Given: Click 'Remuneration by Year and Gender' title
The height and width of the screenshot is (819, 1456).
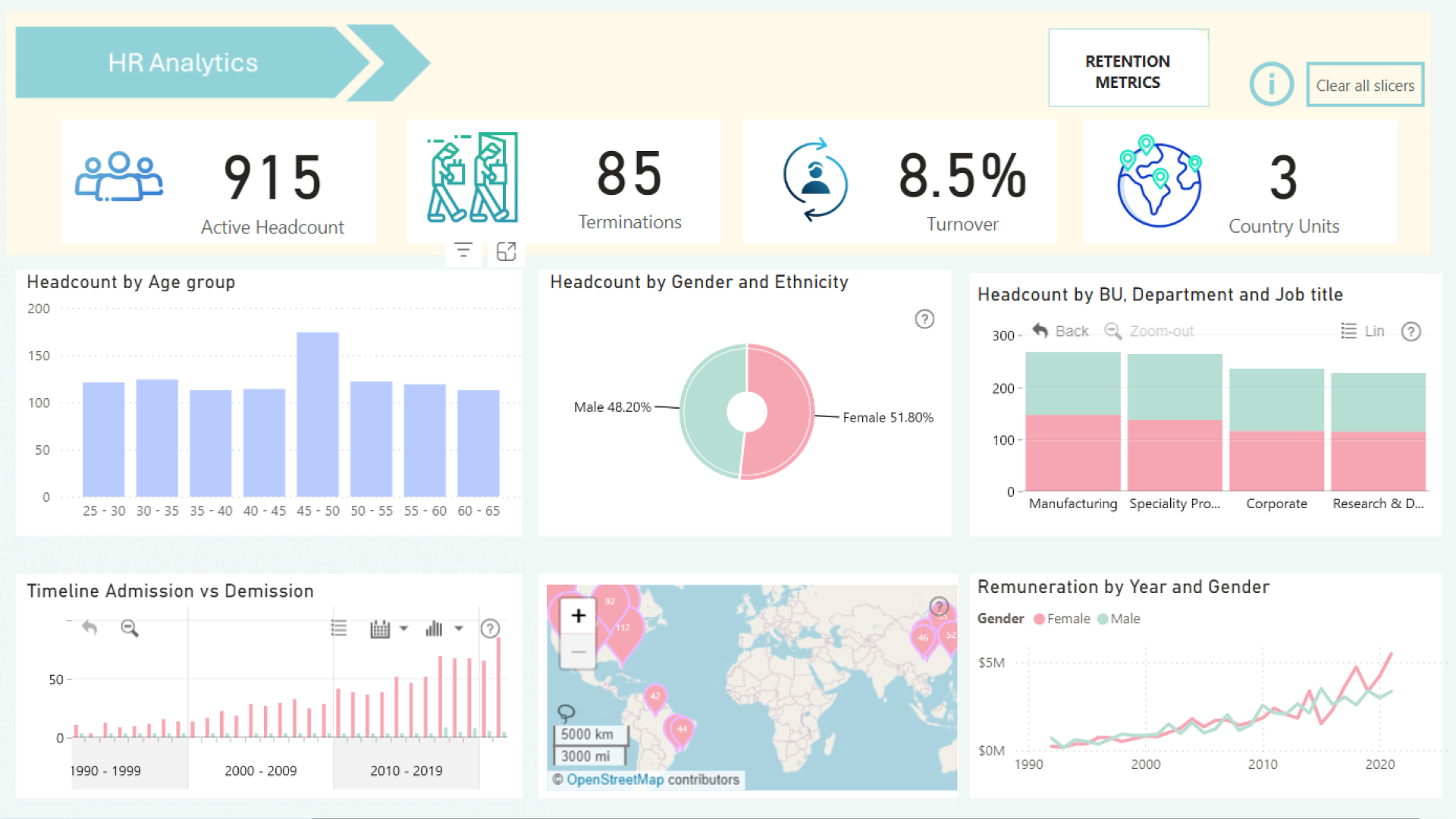Looking at the screenshot, I should pos(1123,587).
